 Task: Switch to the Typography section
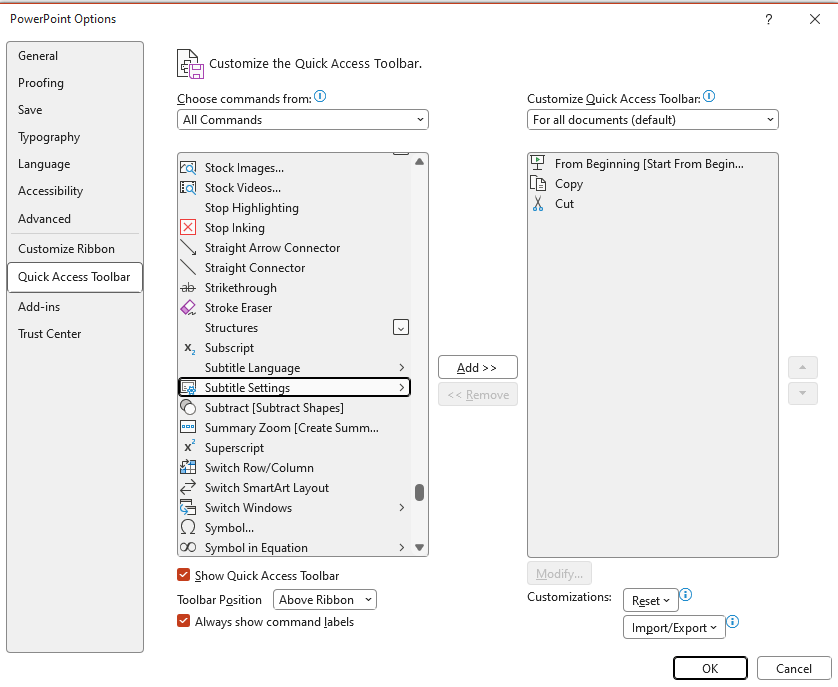75,137
